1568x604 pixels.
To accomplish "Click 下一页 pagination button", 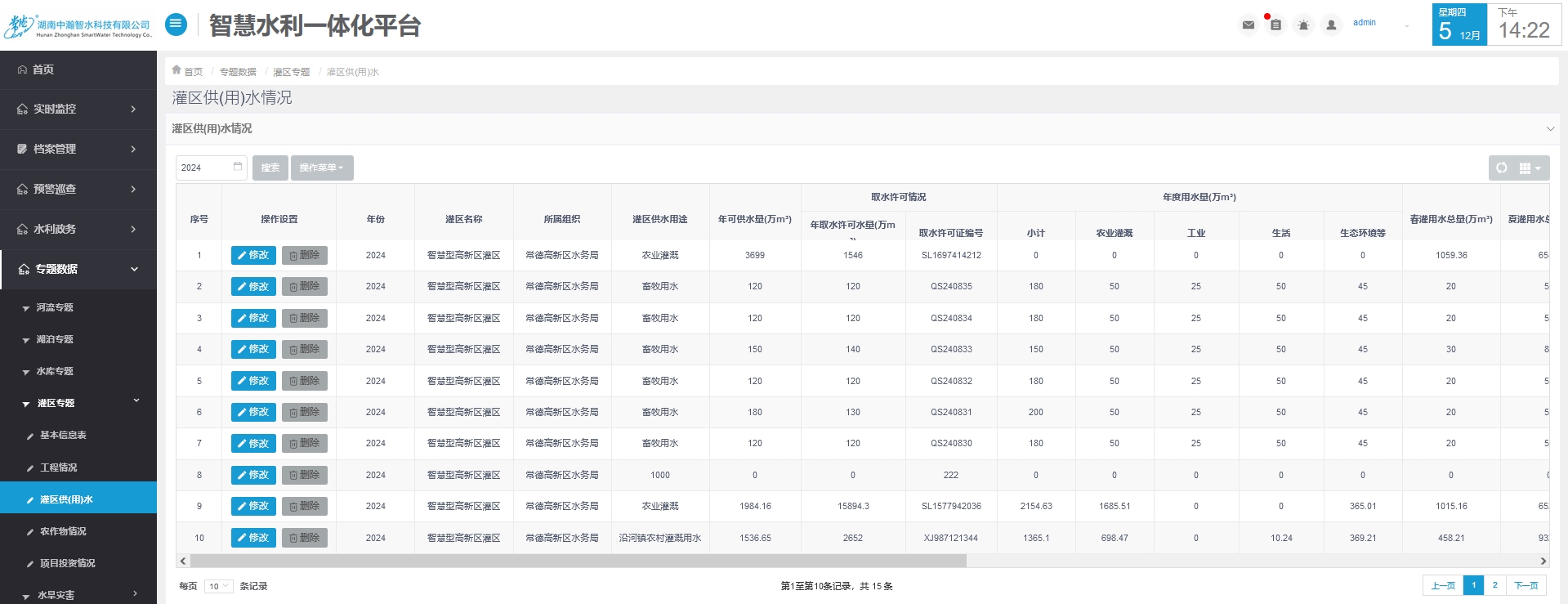I will [1526, 585].
